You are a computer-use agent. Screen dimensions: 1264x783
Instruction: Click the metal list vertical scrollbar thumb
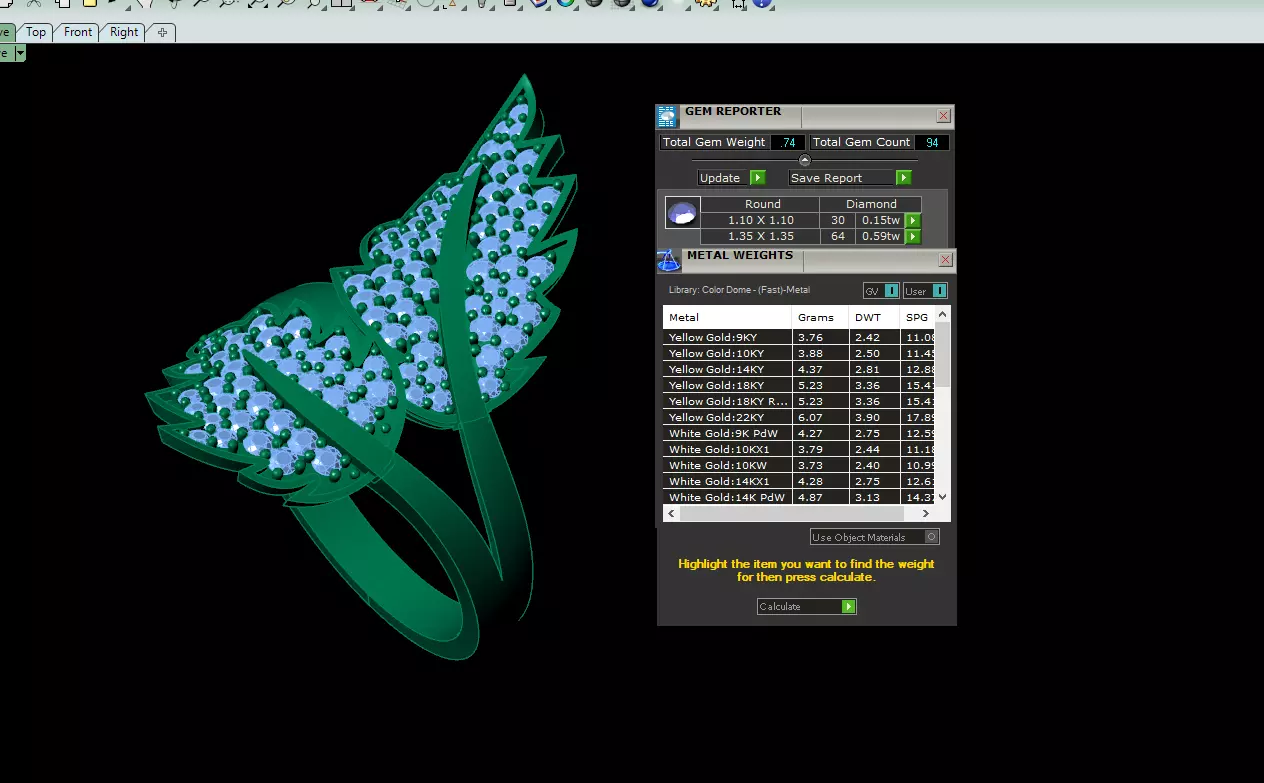pyautogui.click(x=943, y=355)
